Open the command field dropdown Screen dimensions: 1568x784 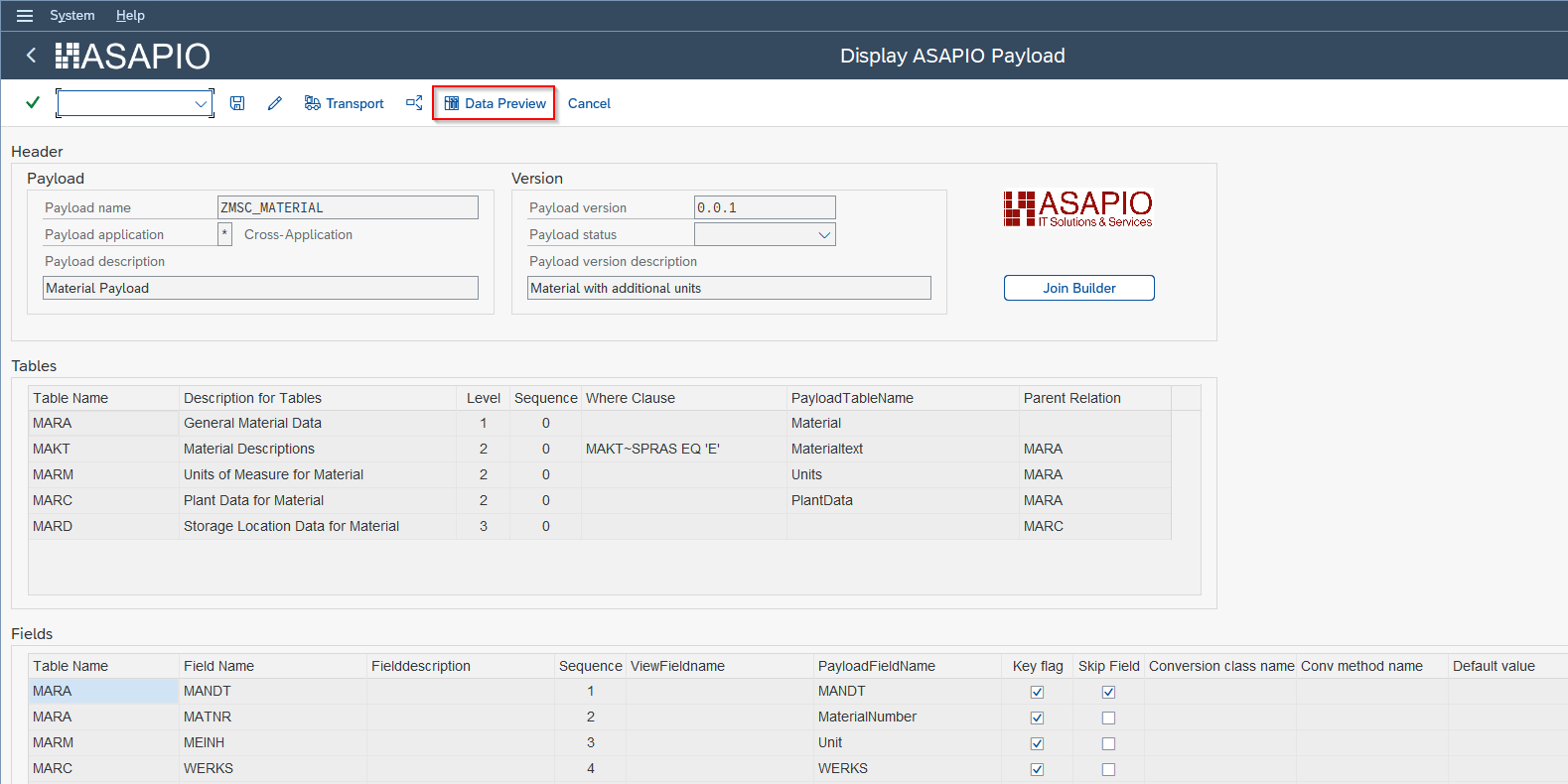pyautogui.click(x=201, y=103)
